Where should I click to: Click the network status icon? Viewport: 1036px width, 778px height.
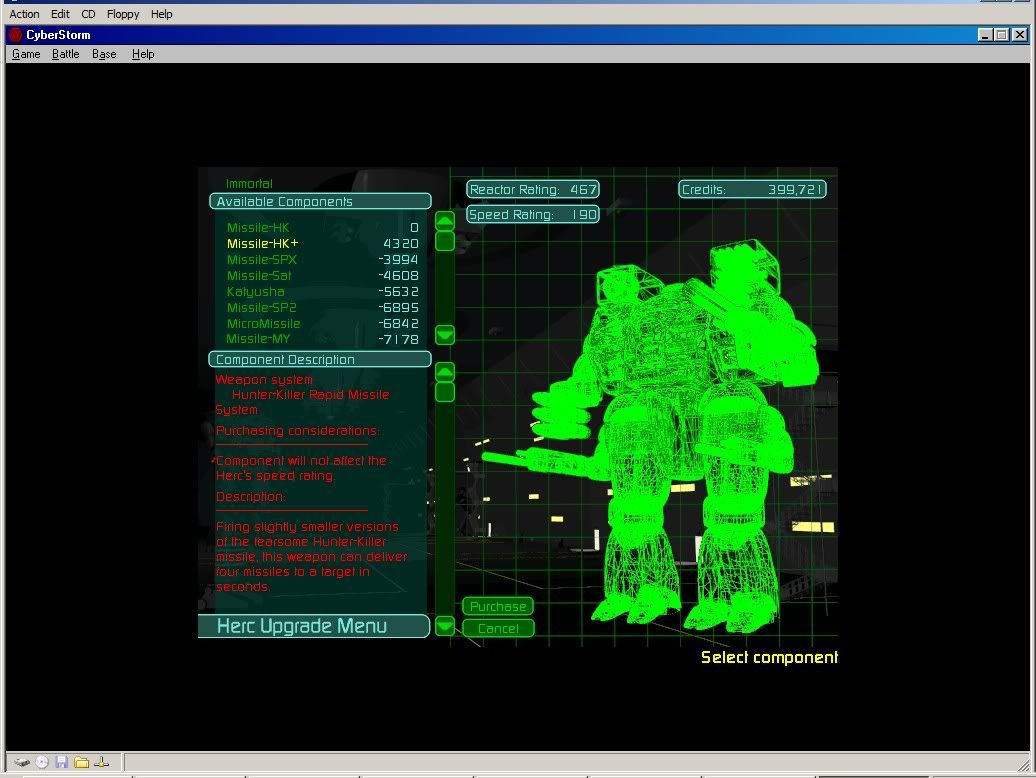(101, 762)
